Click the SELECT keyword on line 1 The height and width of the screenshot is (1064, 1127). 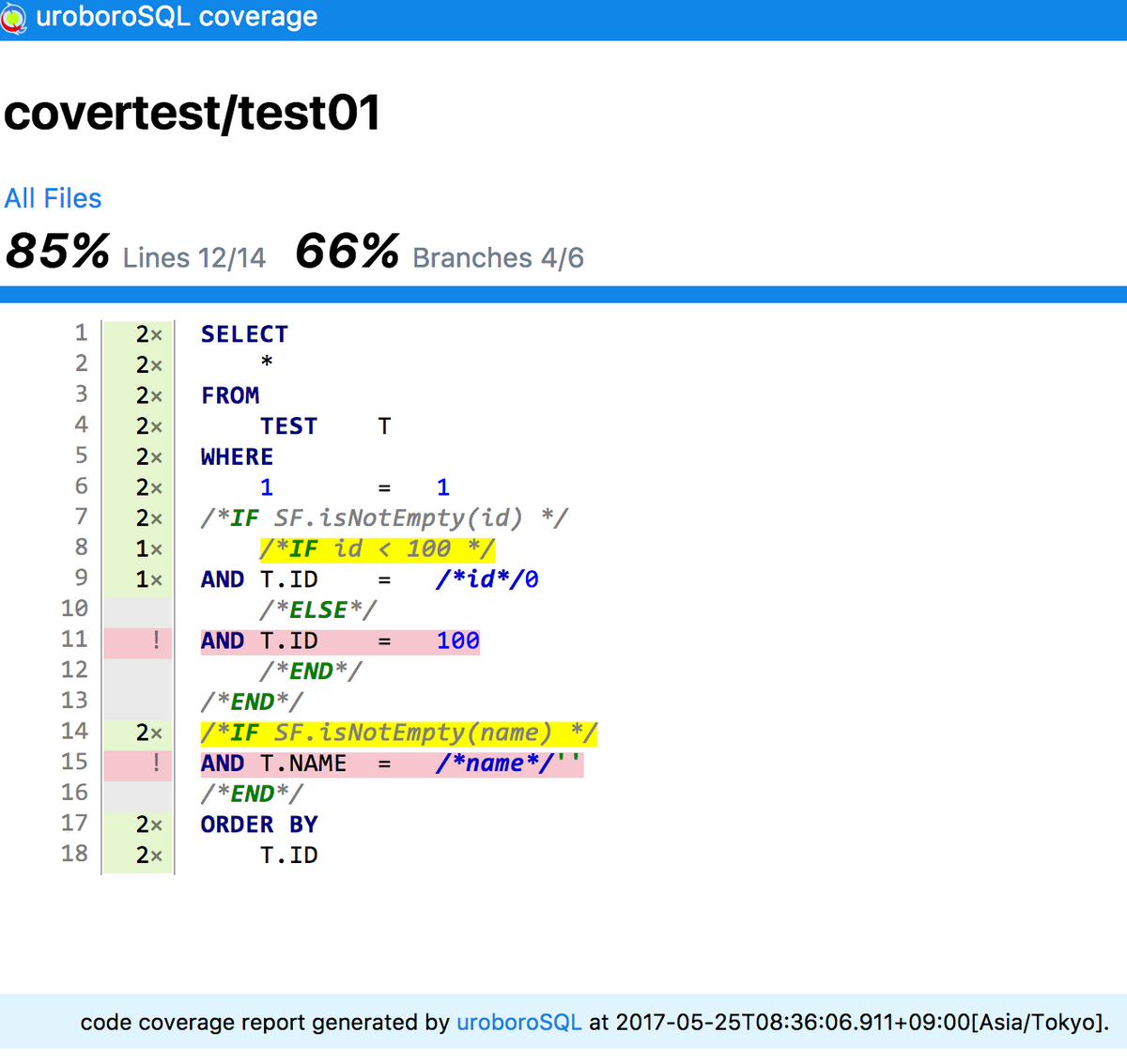pyautogui.click(x=244, y=334)
